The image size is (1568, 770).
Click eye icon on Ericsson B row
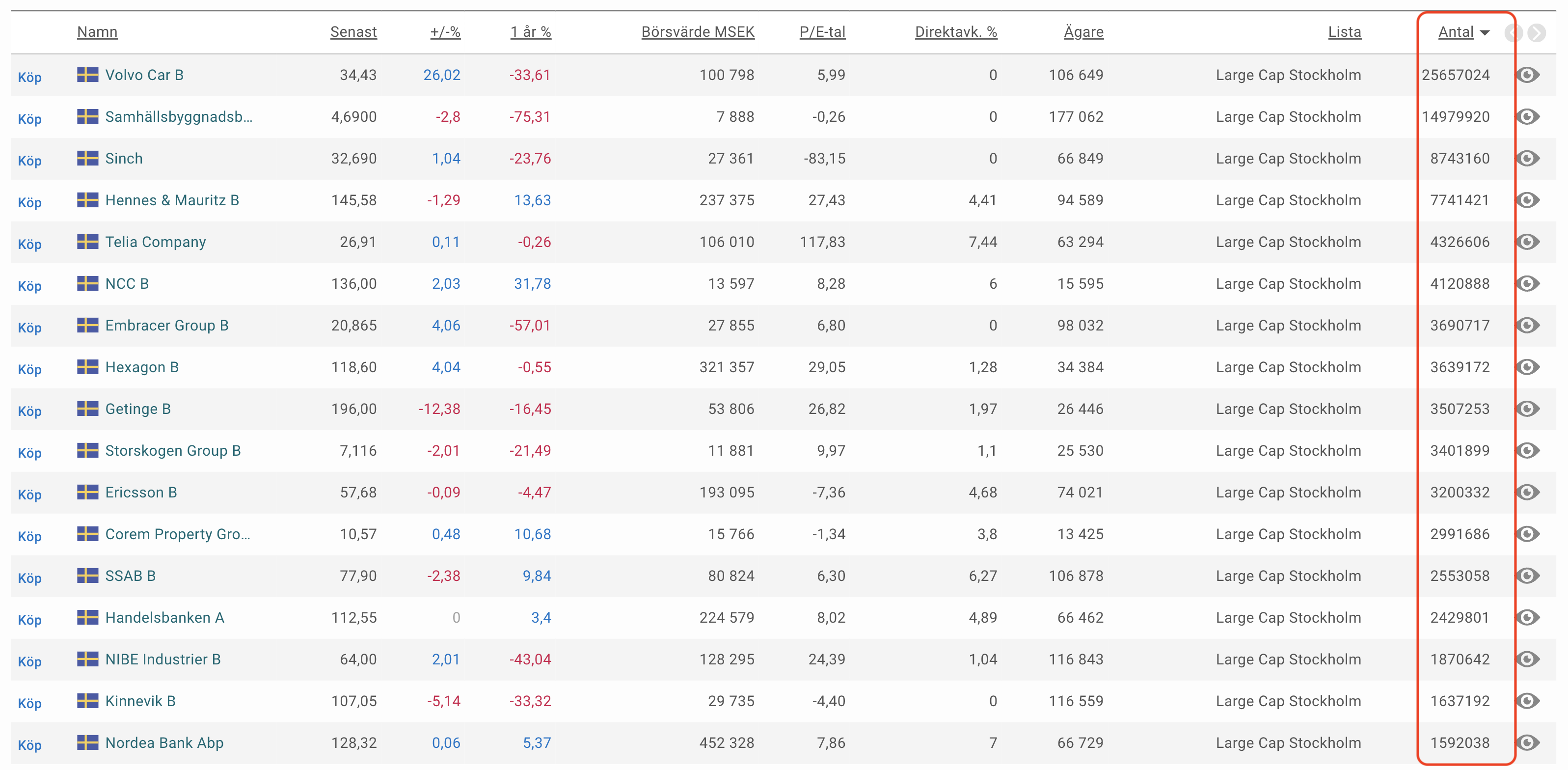[x=1527, y=493]
